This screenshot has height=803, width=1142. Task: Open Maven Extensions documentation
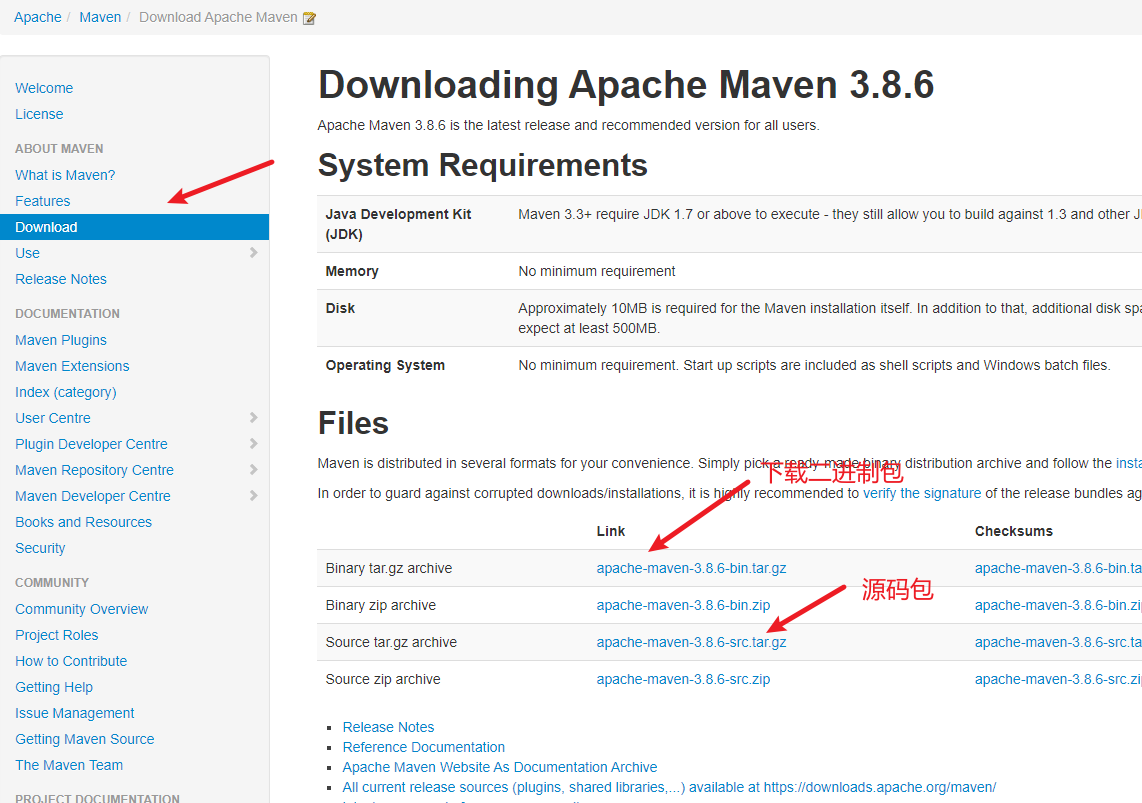(72, 366)
